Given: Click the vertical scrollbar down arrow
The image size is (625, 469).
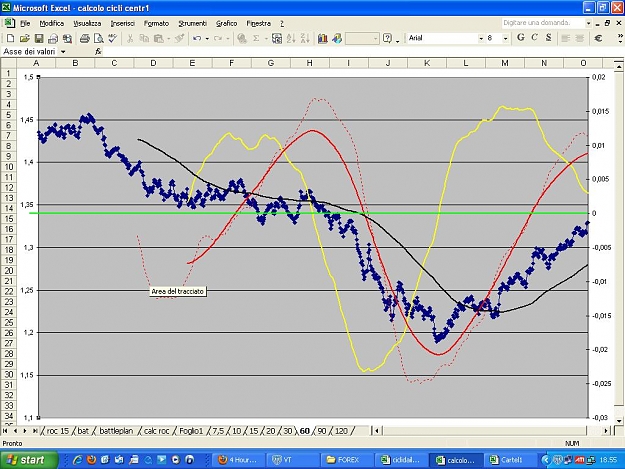Looking at the screenshot, I should [619, 420].
